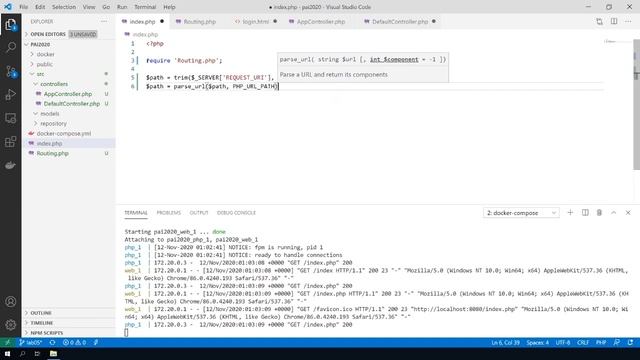The width and height of the screenshot is (640, 360).
Task: Open AppController.php in the file tree
Action: [68, 94]
